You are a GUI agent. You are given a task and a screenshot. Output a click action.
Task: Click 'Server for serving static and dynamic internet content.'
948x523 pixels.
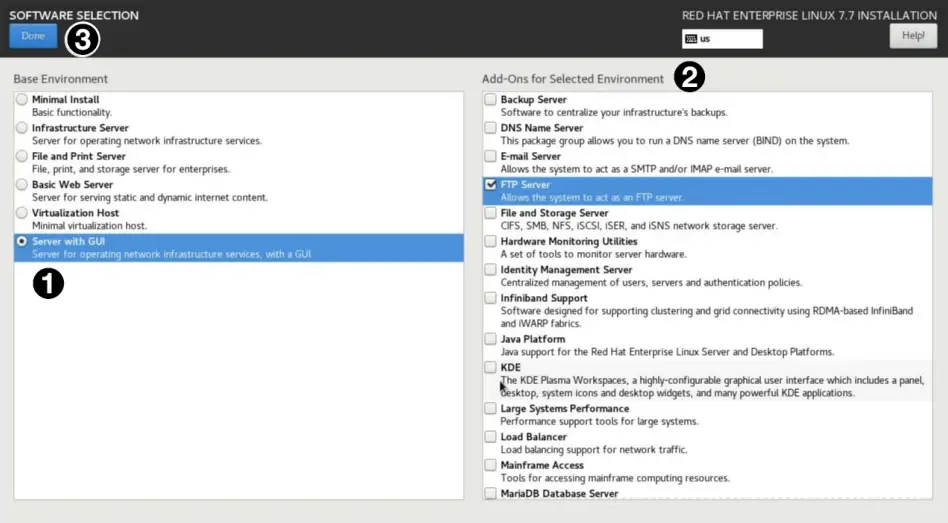(x=150, y=198)
